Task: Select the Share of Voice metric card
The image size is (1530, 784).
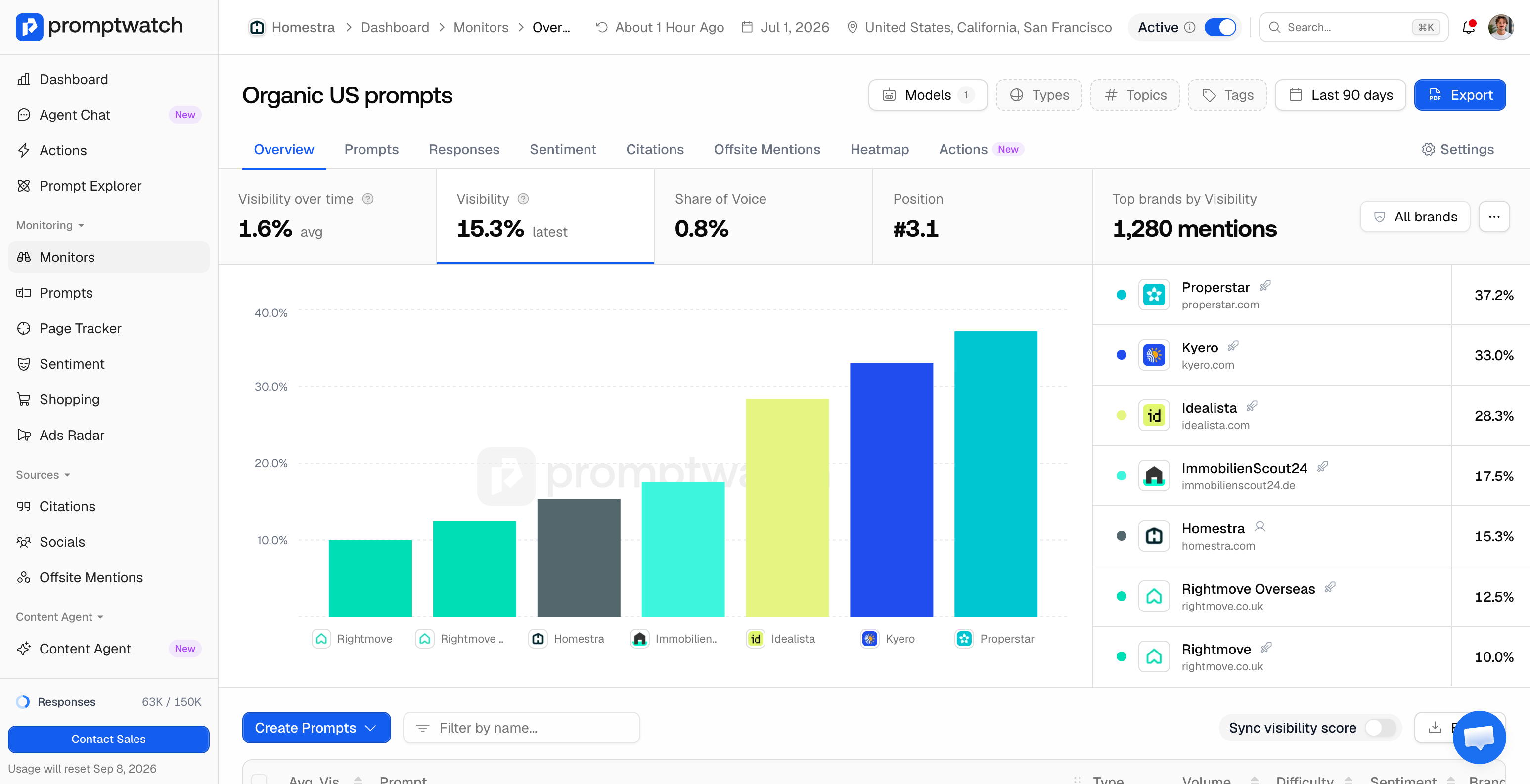Action: pos(763,217)
